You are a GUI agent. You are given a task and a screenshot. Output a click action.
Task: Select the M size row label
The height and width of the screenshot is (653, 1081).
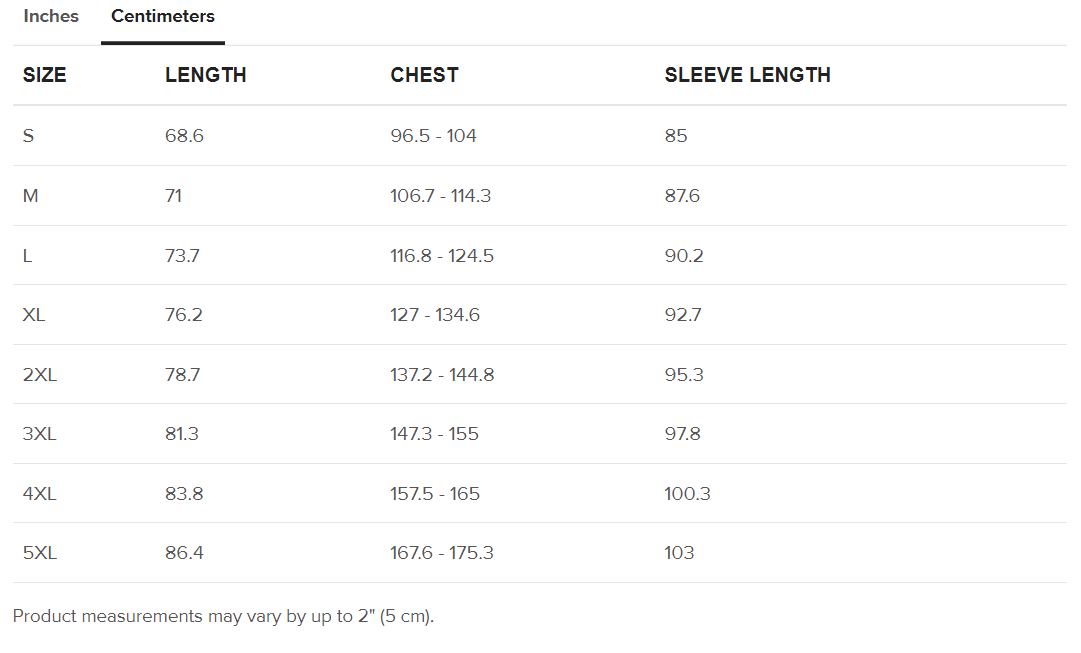(30, 196)
